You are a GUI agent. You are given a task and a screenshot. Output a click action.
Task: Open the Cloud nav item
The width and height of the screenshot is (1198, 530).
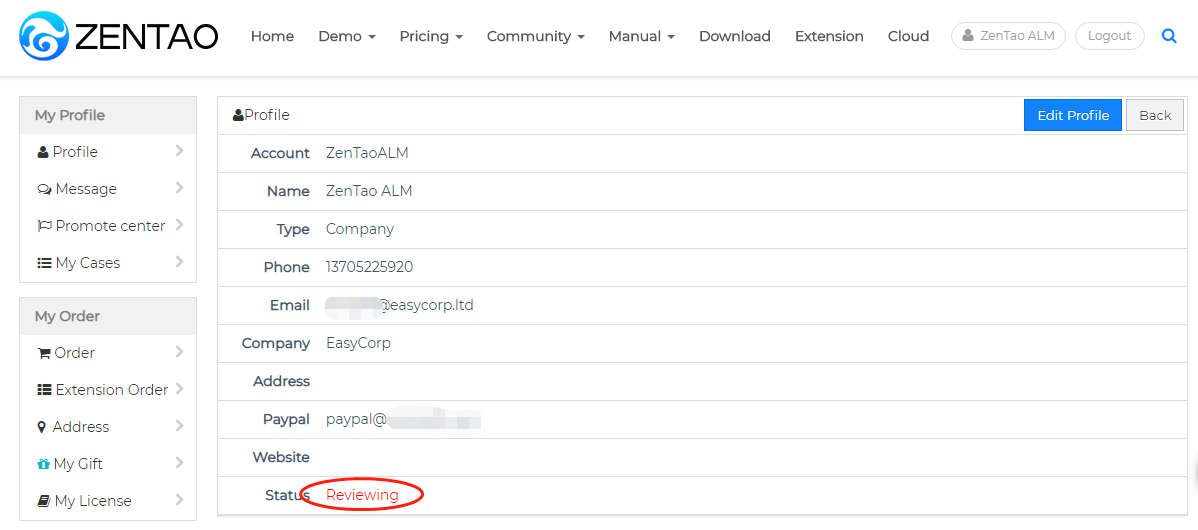[x=908, y=36]
